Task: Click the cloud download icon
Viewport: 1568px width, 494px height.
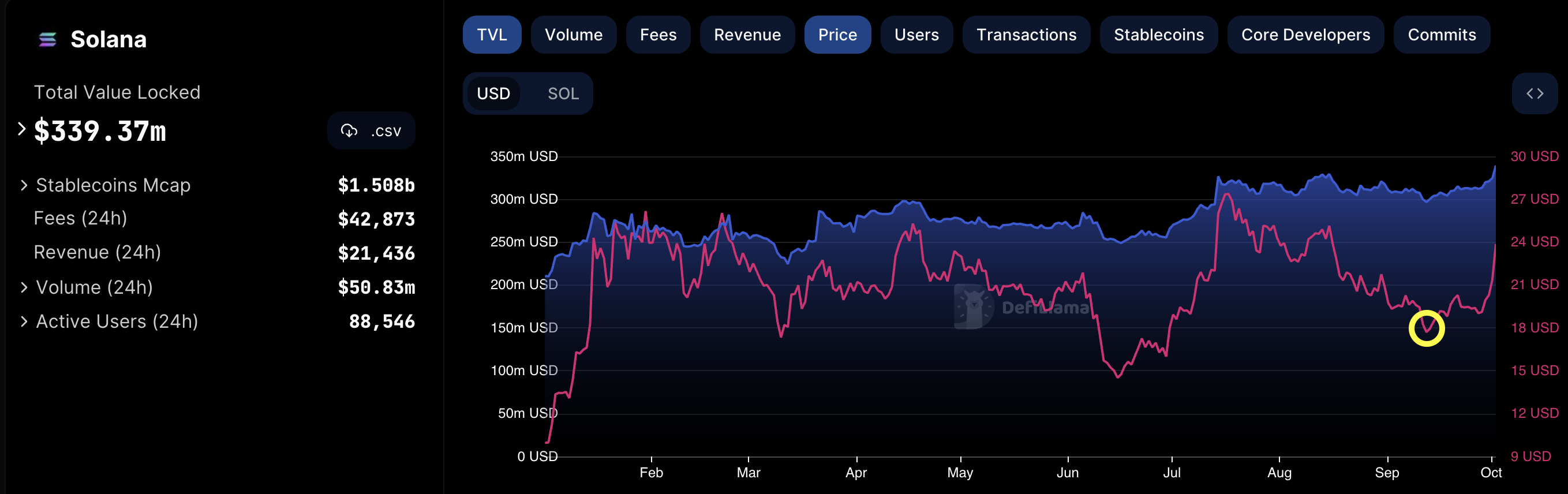Action: (349, 131)
